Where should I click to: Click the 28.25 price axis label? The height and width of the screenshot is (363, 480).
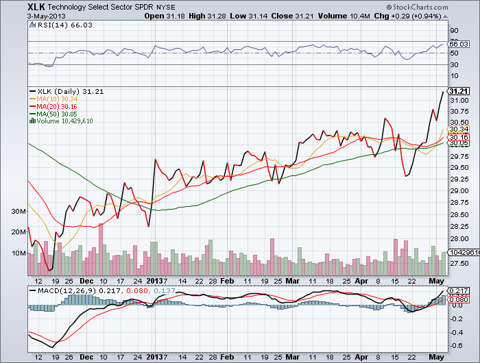click(x=459, y=227)
